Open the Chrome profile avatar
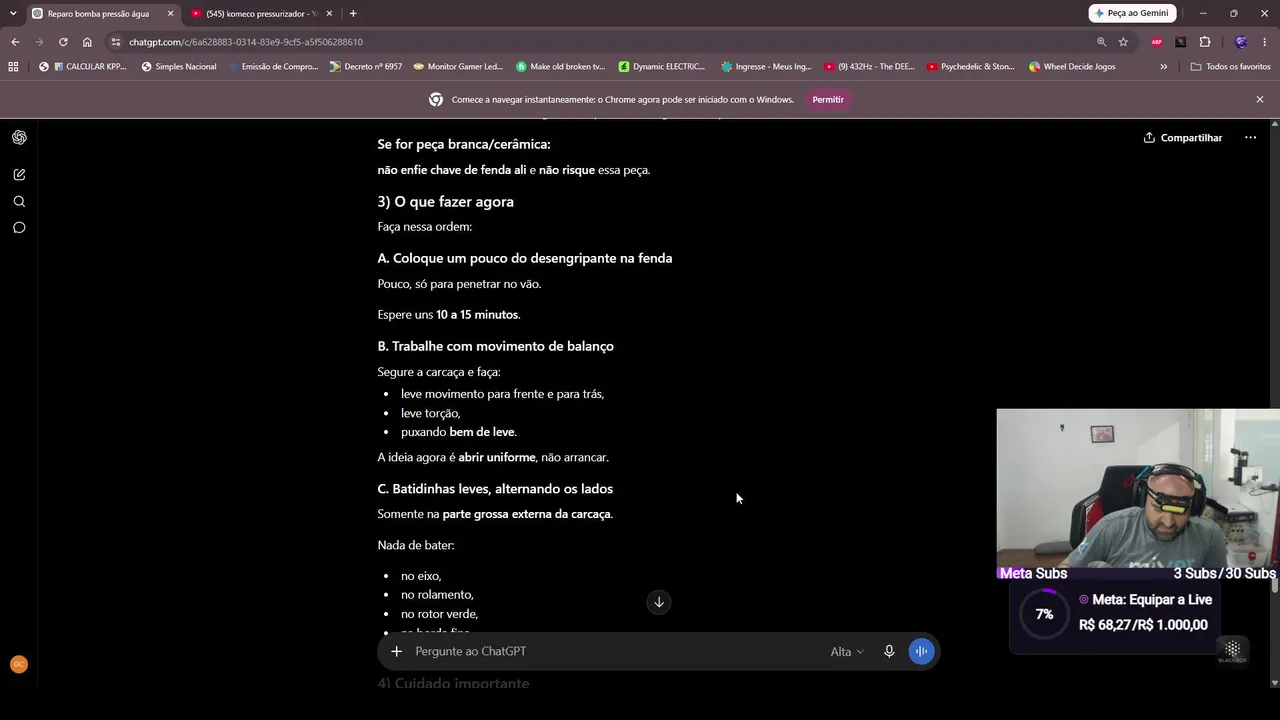This screenshot has width=1280, height=720. click(x=1241, y=42)
